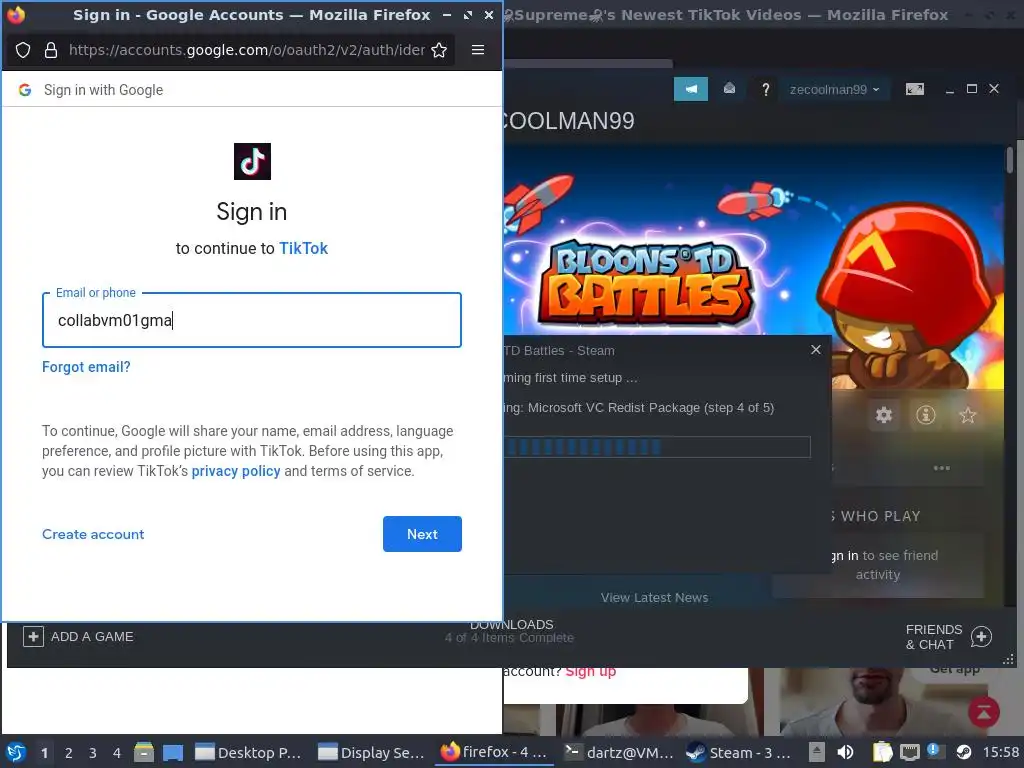Image resolution: width=1024 pixels, height=768 pixels.
Task: Click Steam window resize grip icon
Action: click(1009, 660)
